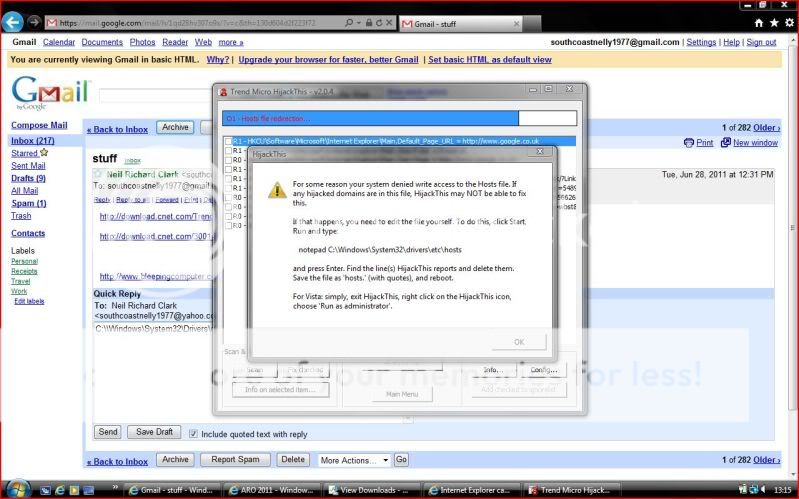Click Compose Mail link
This screenshot has width=799, height=499.
(39, 125)
